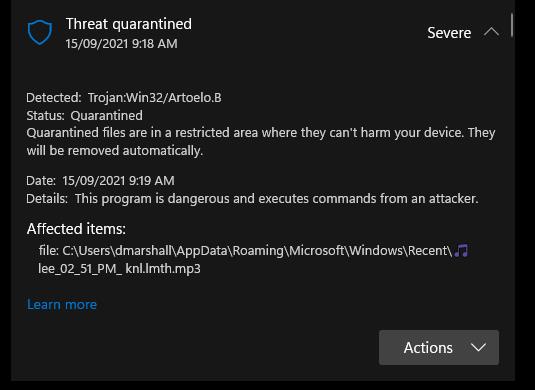This screenshot has height=390, width=535.
Task: Click the Details line about attacker commands
Action: click(252, 199)
